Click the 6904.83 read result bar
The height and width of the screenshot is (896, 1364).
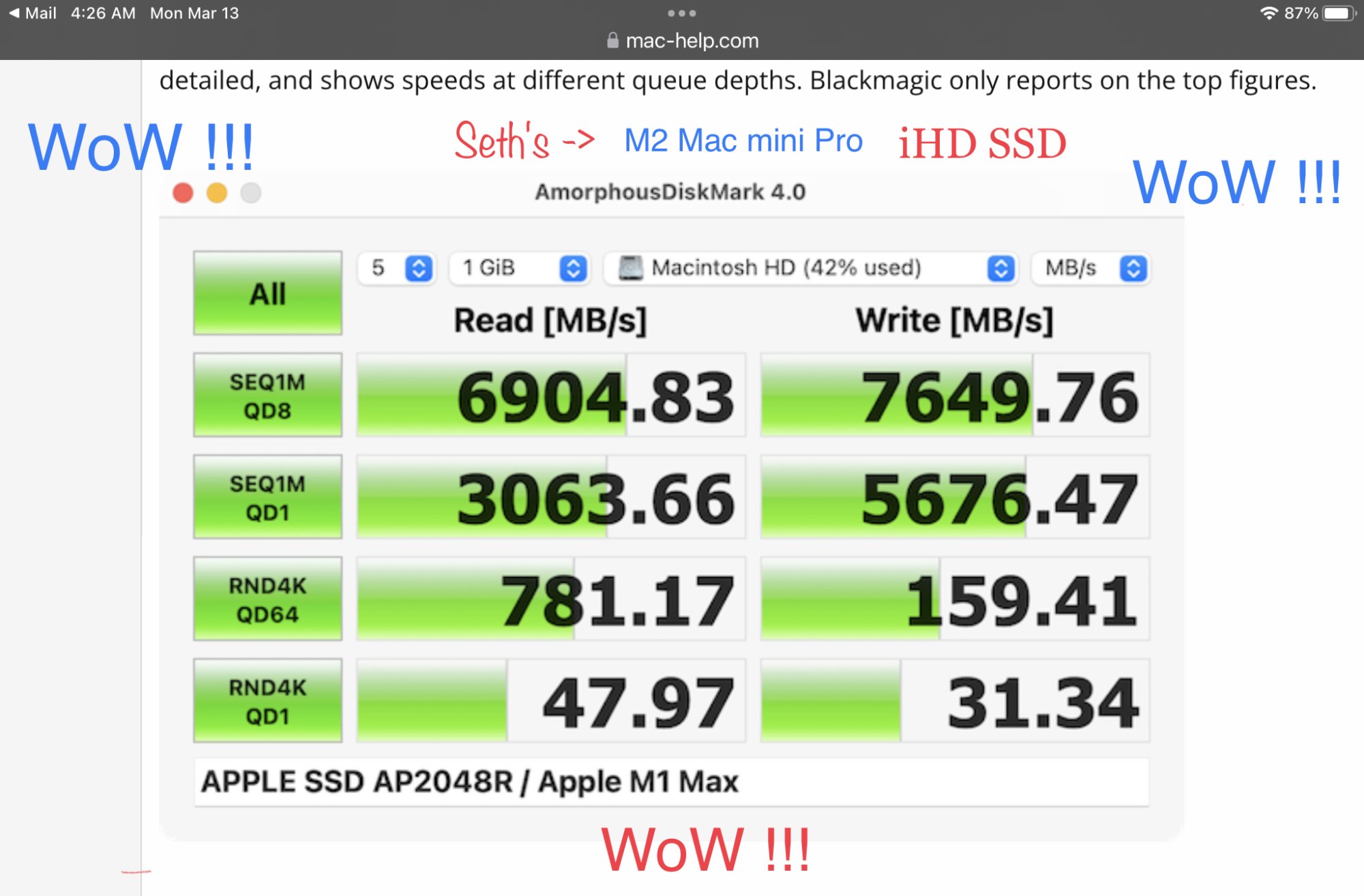550,395
